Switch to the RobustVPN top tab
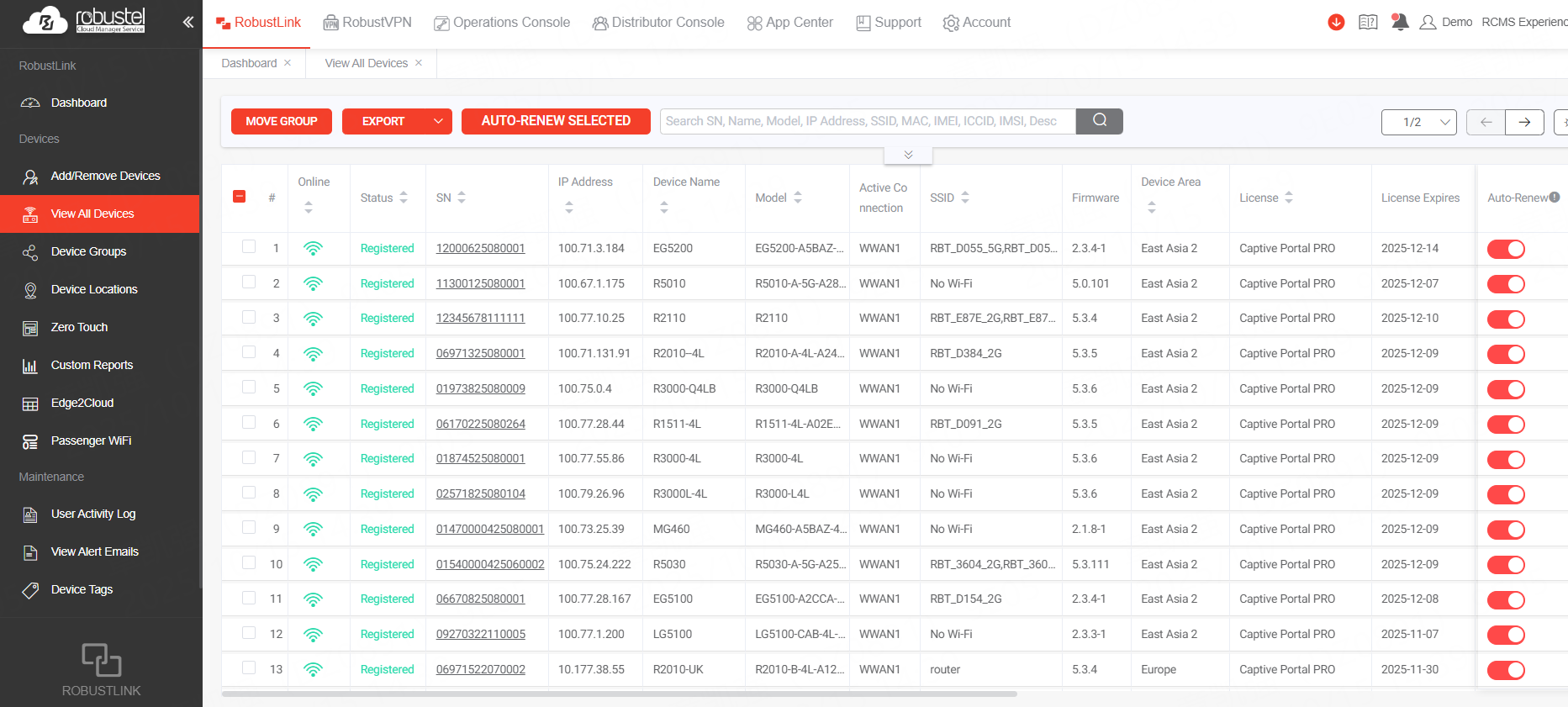The image size is (1568, 707). point(367,23)
